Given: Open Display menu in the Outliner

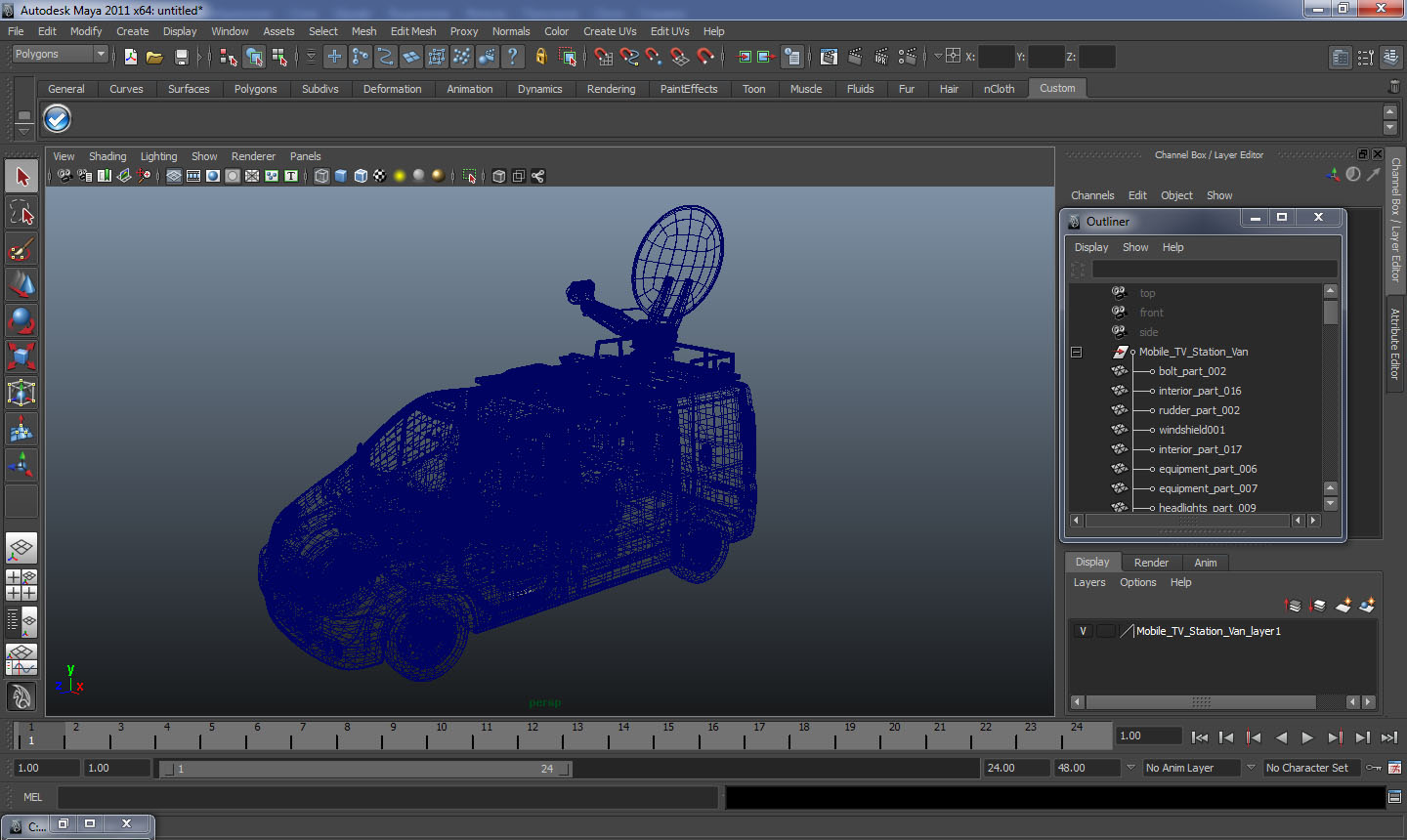Looking at the screenshot, I should (1091, 247).
